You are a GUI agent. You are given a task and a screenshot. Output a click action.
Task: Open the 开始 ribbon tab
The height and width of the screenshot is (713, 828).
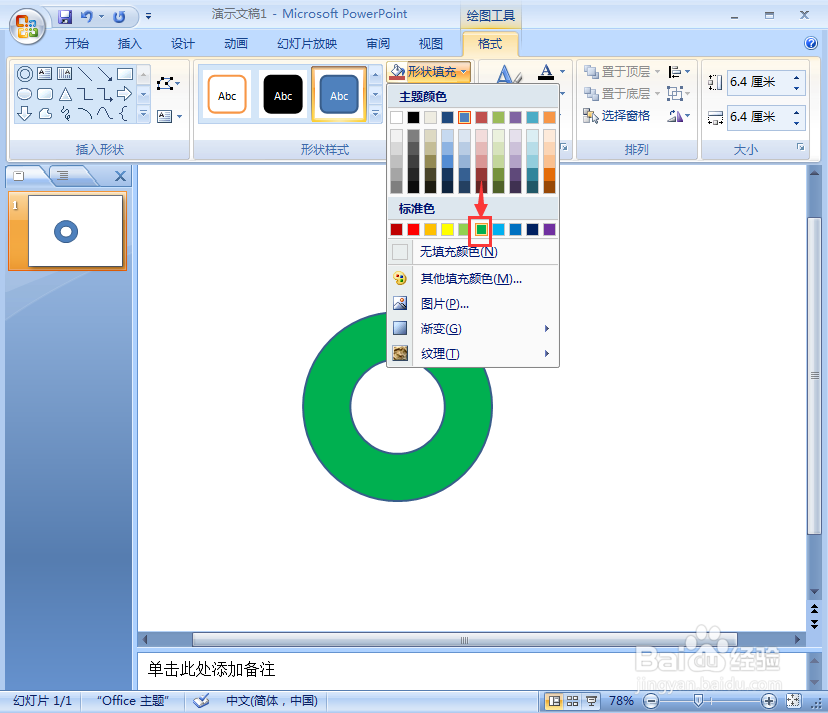(77, 44)
